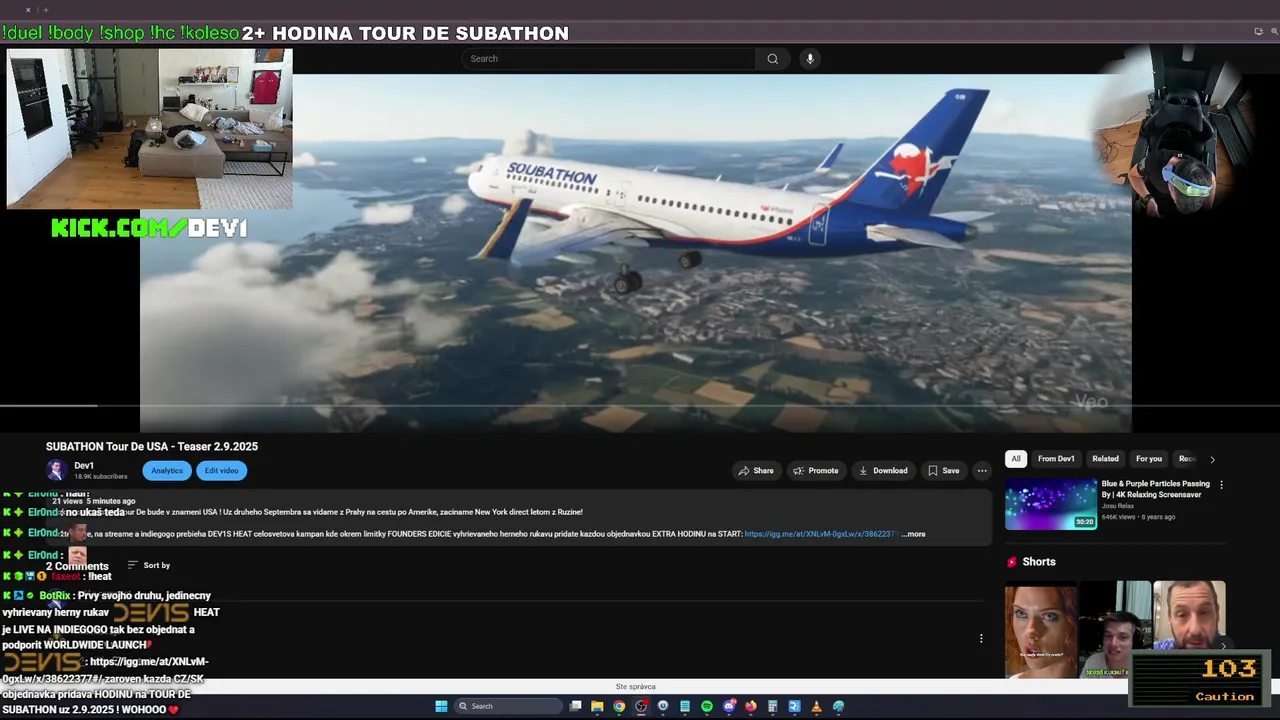Click the "18.9K subscribers" text
The width and height of the screenshot is (1280, 720).
pyautogui.click(x=100, y=477)
